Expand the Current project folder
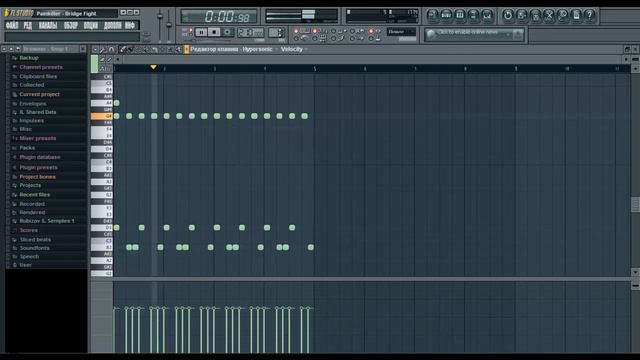The image size is (640, 360). 39,94
